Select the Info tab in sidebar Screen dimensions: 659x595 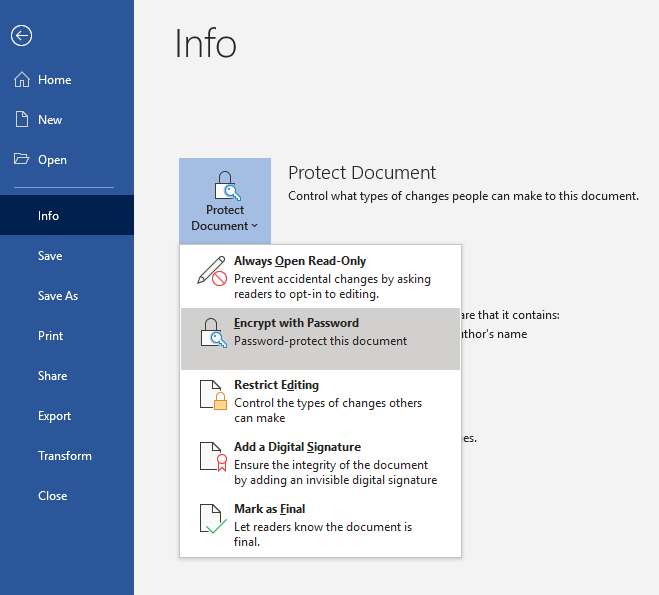(x=67, y=215)
